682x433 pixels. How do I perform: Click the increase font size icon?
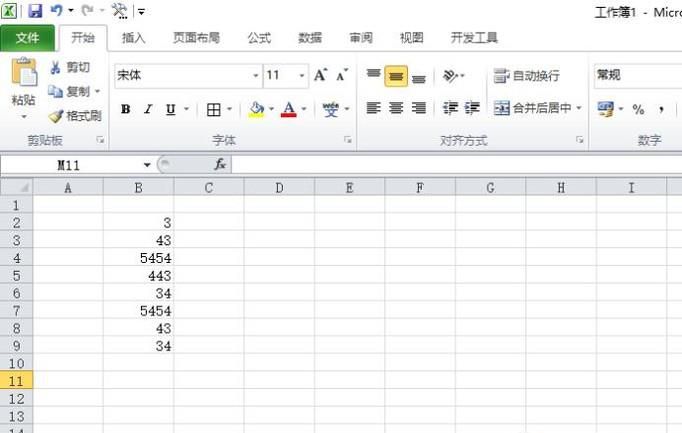(x=320, y=75)
